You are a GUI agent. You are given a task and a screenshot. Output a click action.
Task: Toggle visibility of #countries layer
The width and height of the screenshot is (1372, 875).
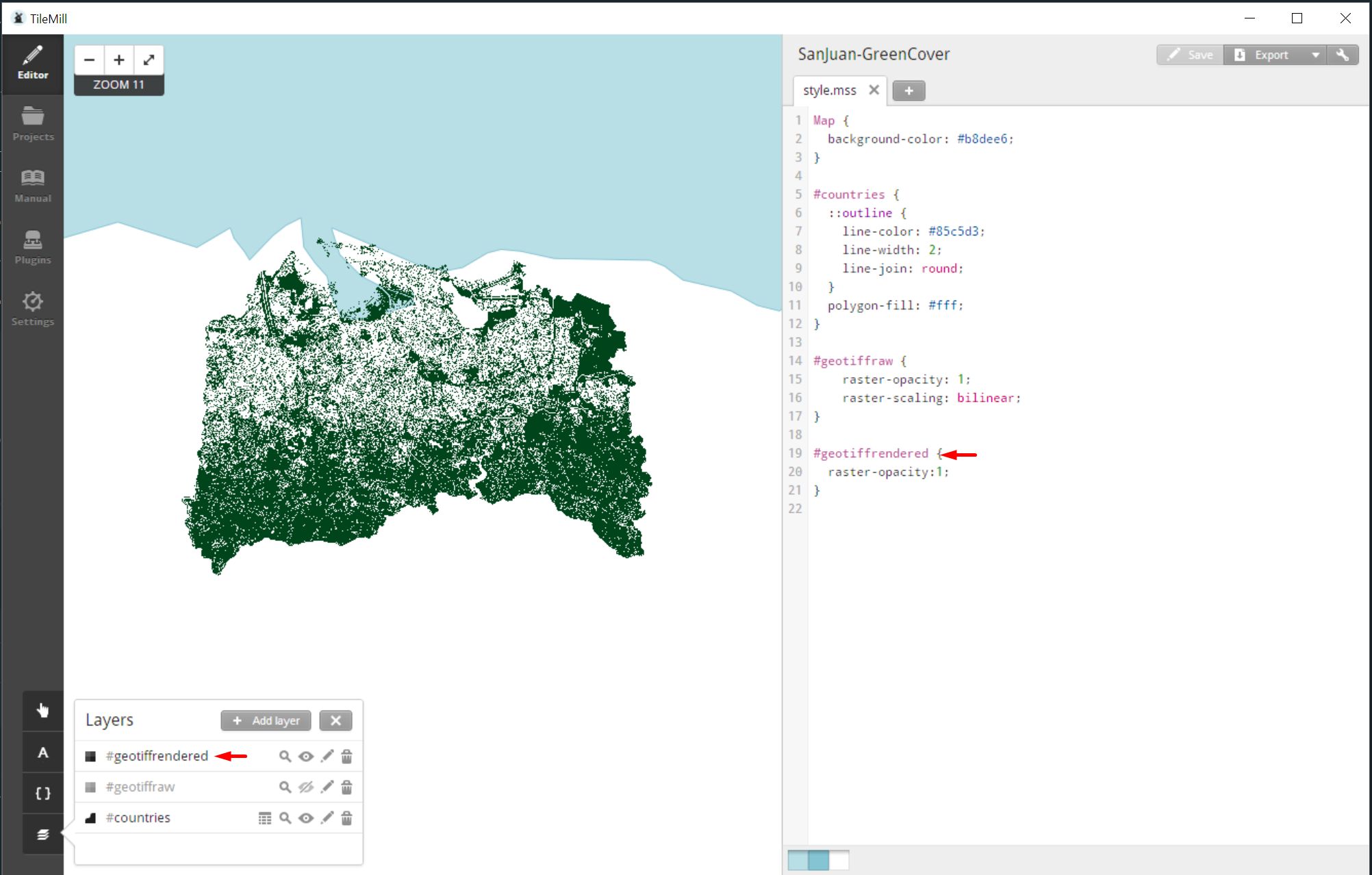coord(306,818)
